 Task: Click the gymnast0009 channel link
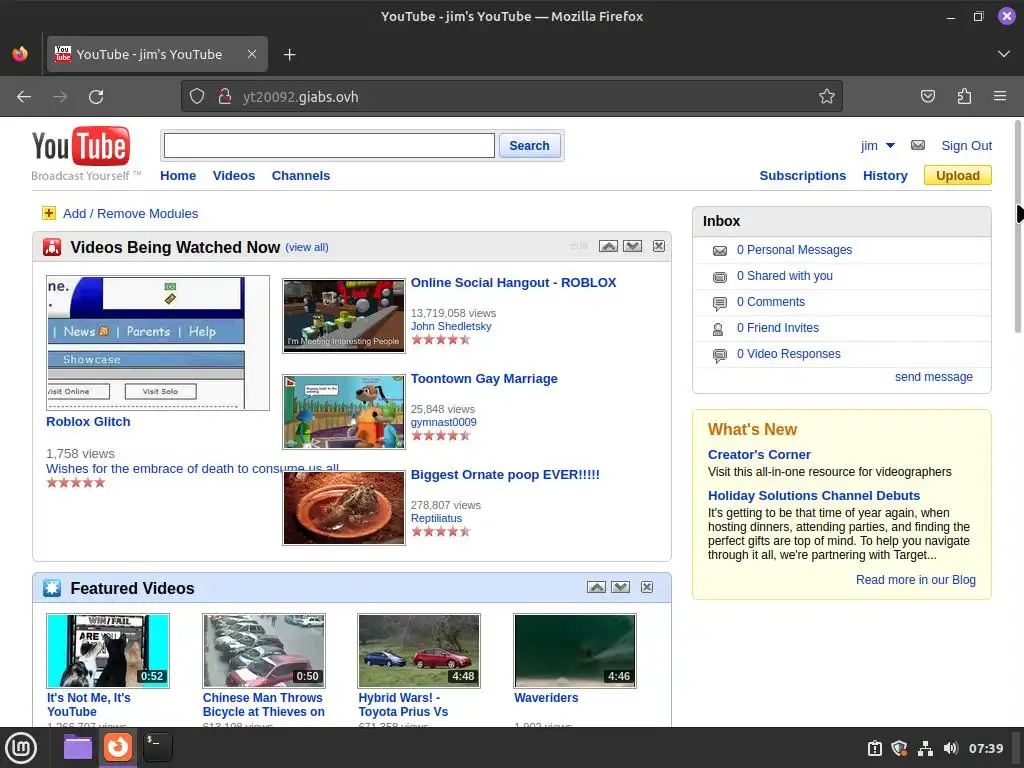coord(443,423)
